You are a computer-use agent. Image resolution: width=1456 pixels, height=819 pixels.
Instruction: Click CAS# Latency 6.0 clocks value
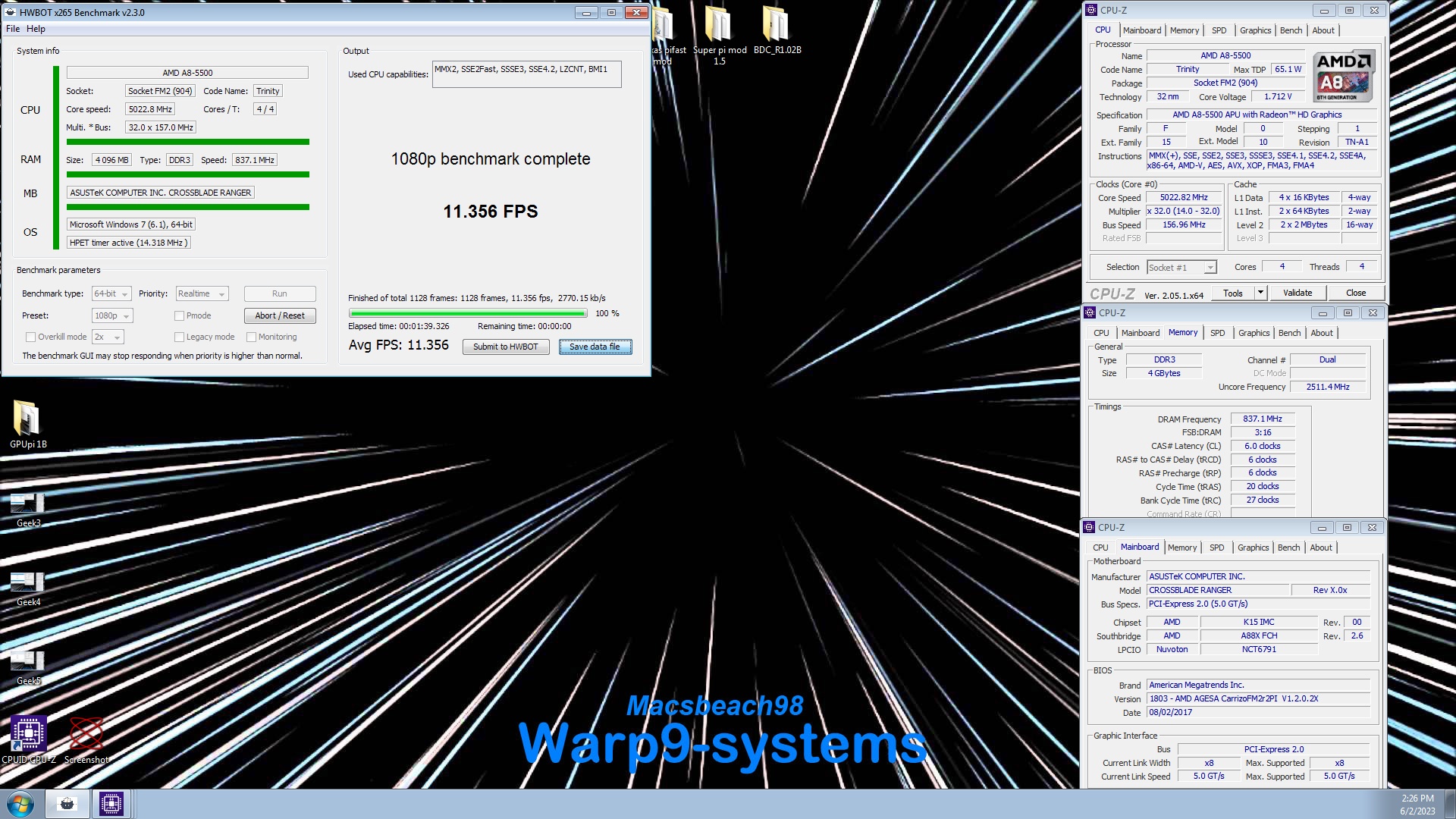coord(1263,446)
